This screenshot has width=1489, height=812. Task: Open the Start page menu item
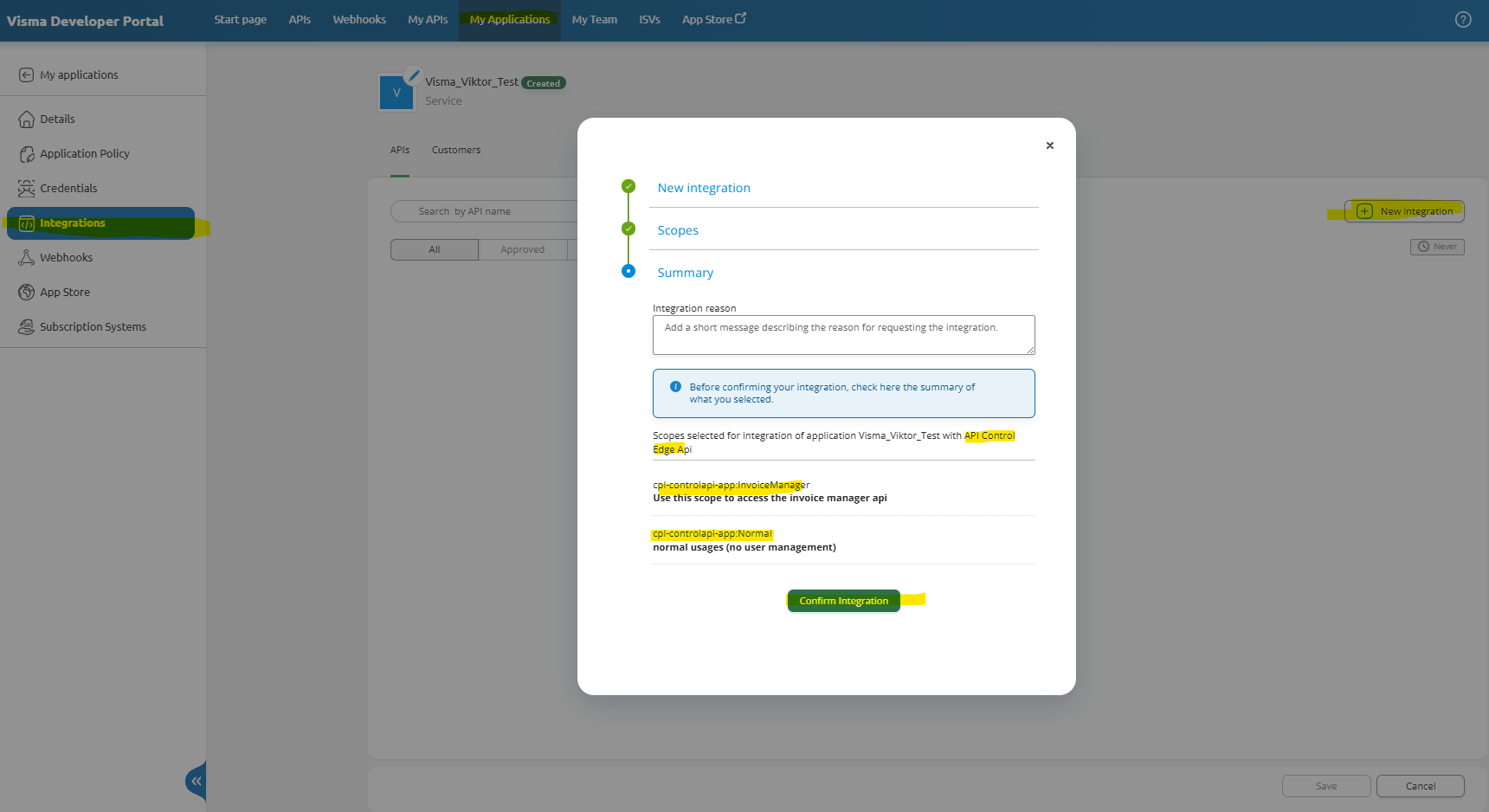241,20
